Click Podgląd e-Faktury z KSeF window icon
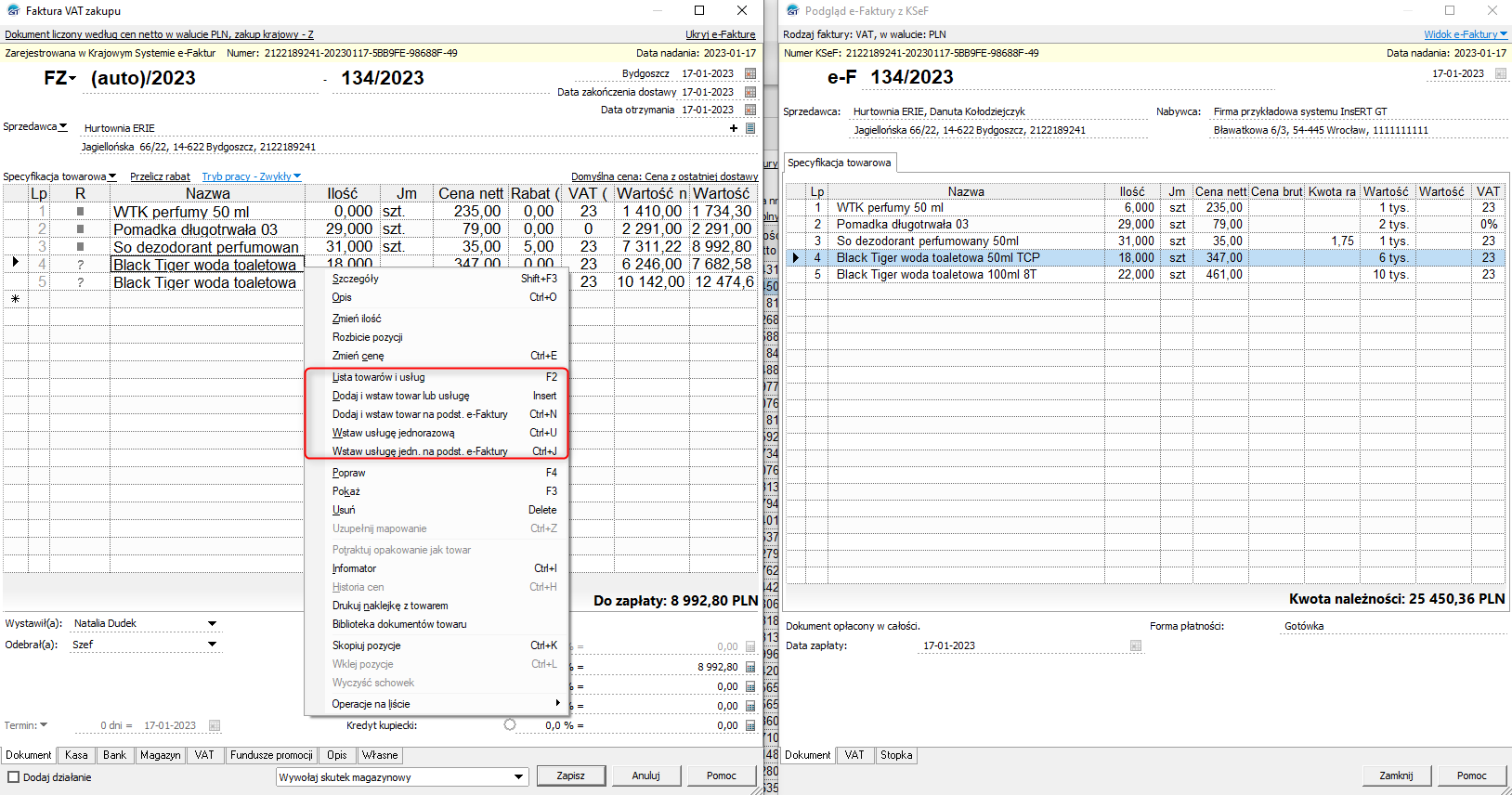Screen dimensions: 1512x795 point(792,11)
